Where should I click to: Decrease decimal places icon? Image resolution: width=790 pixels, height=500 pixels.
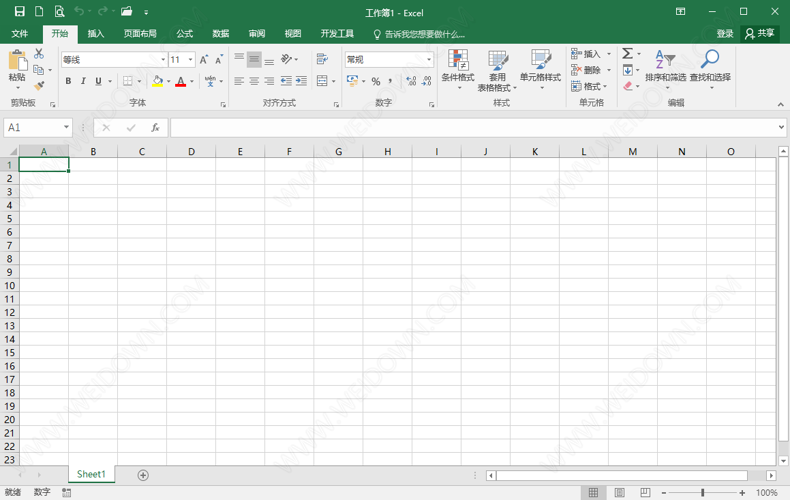pyautogui.click(x=427, y=81)
